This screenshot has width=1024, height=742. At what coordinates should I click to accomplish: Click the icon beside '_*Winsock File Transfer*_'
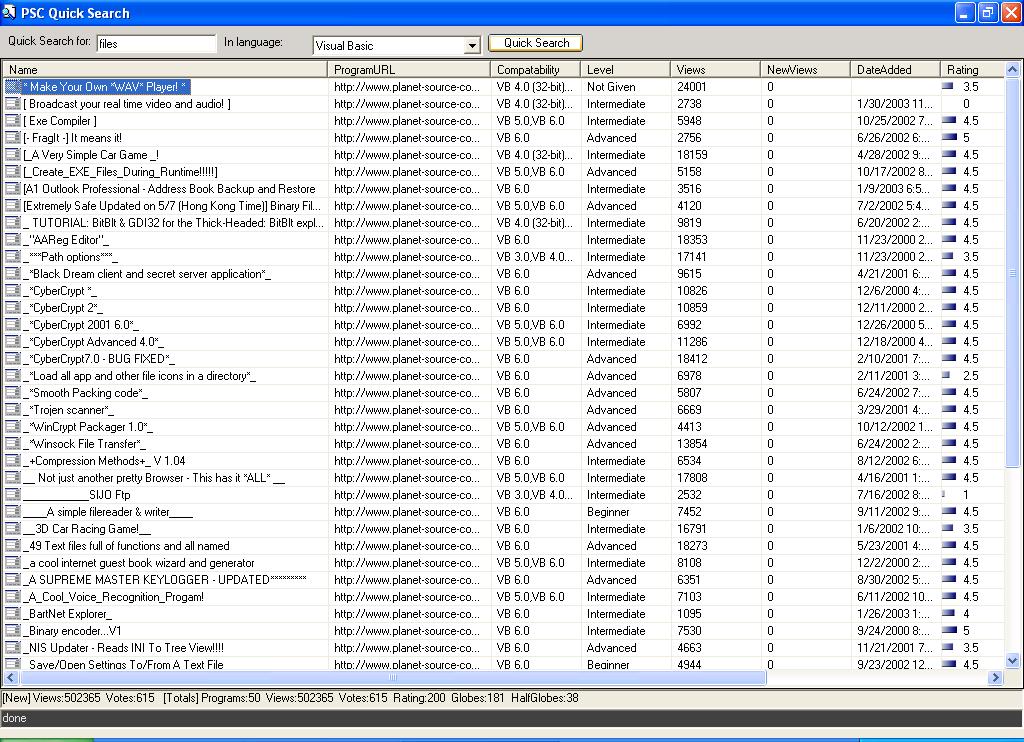click(12, 444)
